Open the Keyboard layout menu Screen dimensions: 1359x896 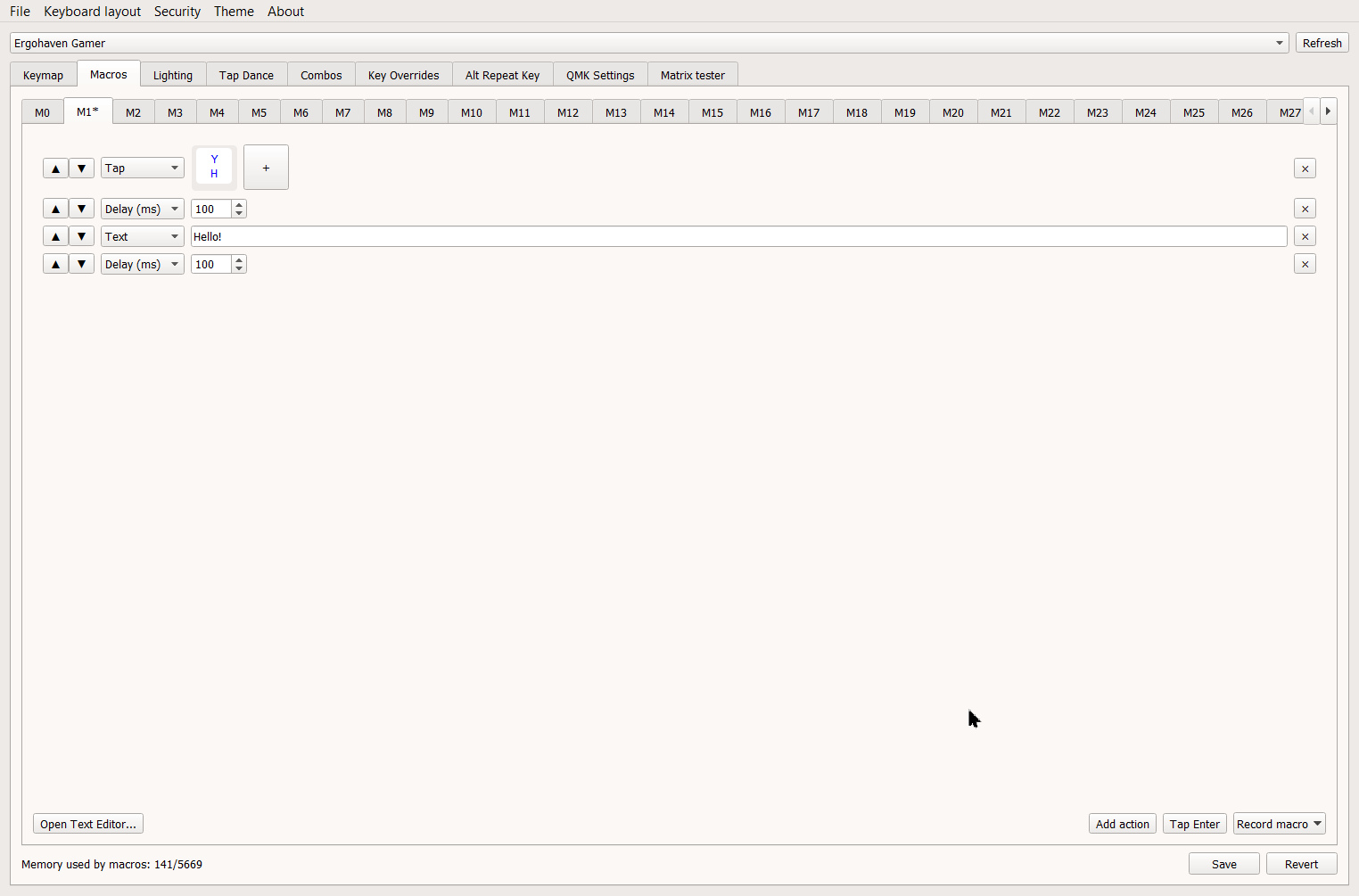(92, 12)
